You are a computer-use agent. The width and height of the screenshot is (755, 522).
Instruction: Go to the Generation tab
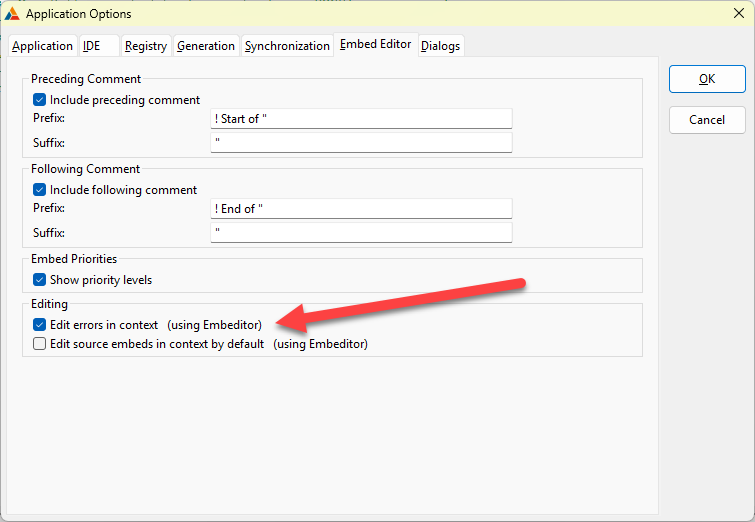tap(206, 46)
